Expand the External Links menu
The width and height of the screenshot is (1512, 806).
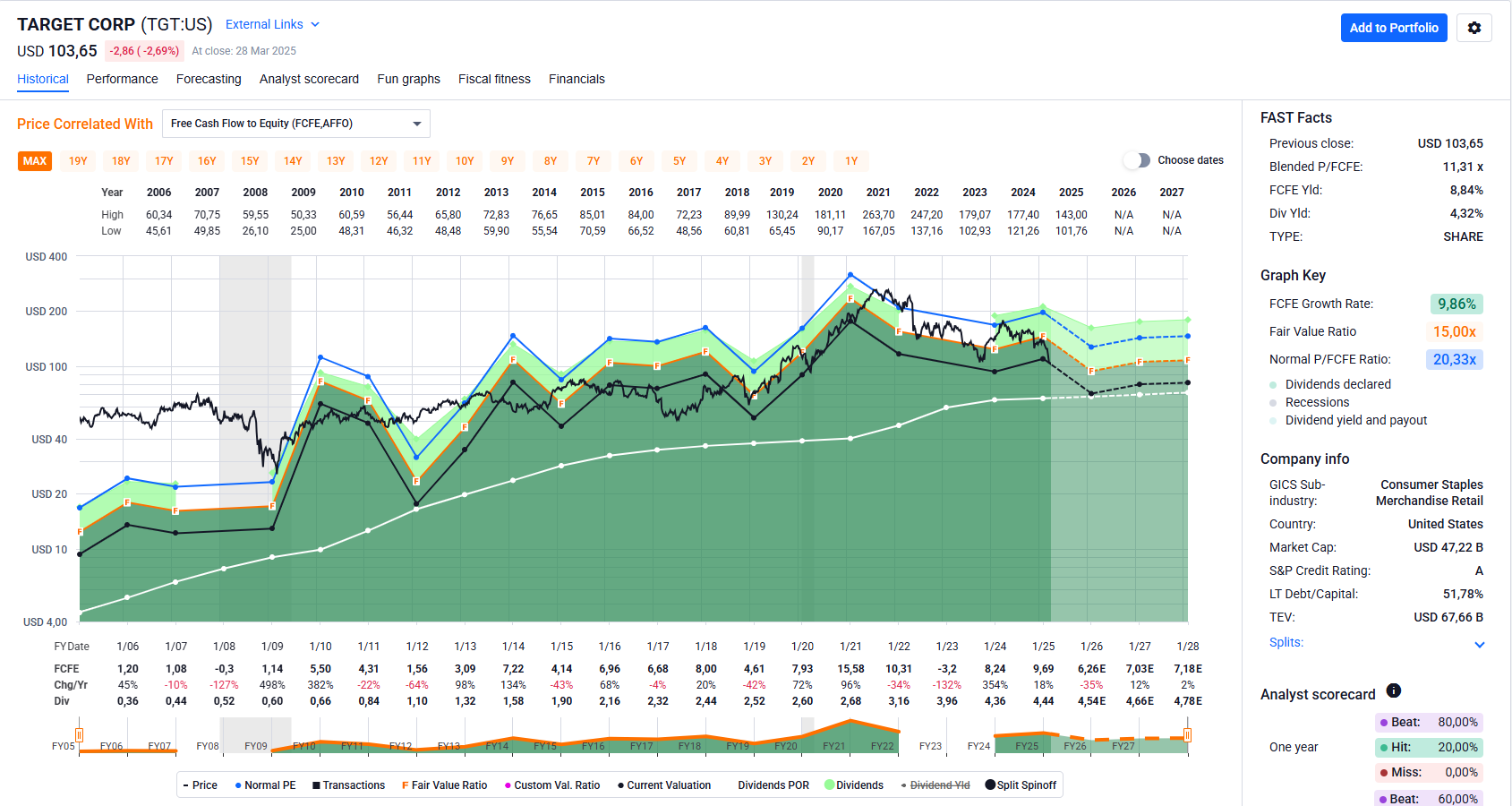point(272,24)
